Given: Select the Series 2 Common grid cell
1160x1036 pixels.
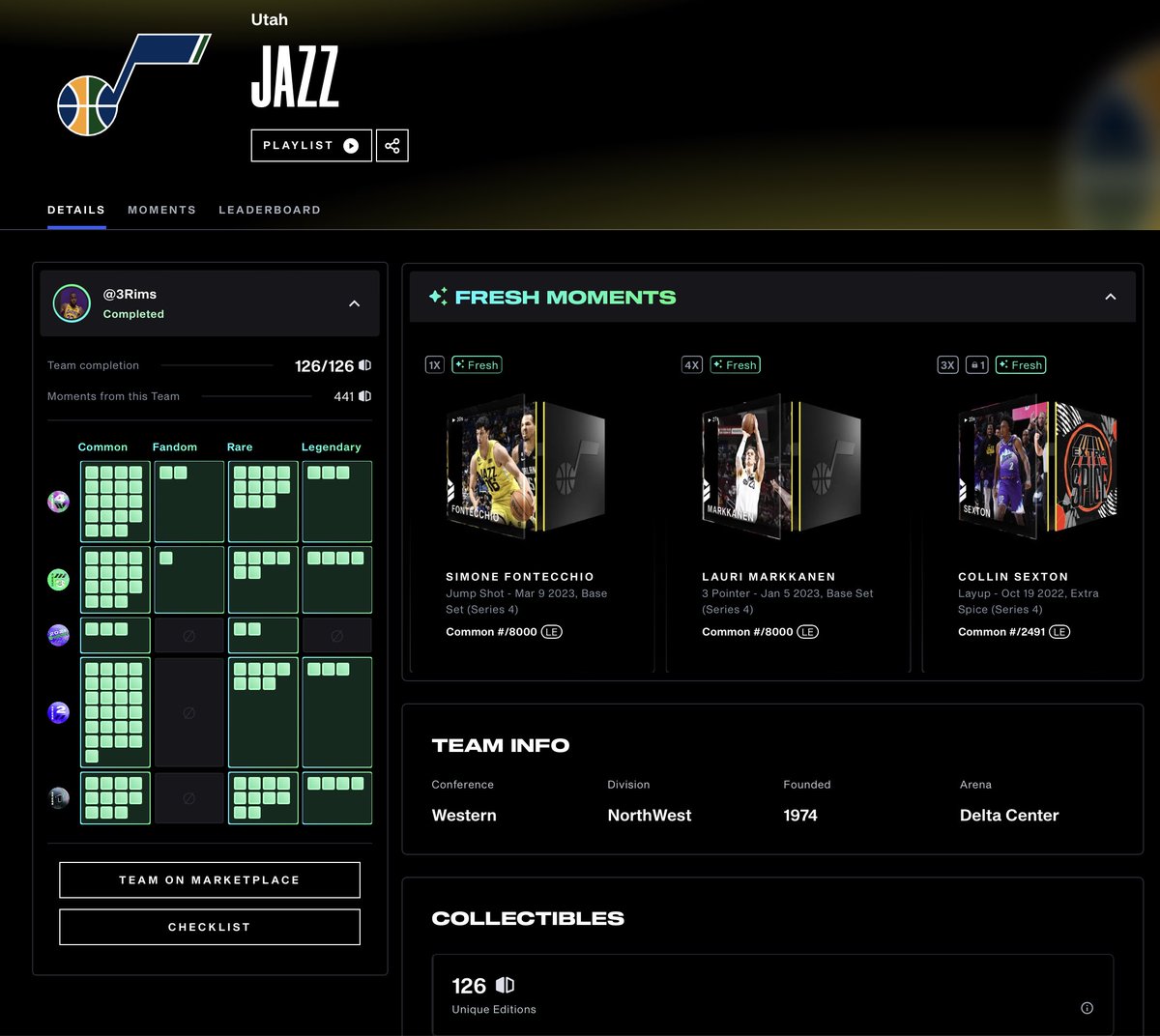Looking at the screenshot, I should pos(115,713).
